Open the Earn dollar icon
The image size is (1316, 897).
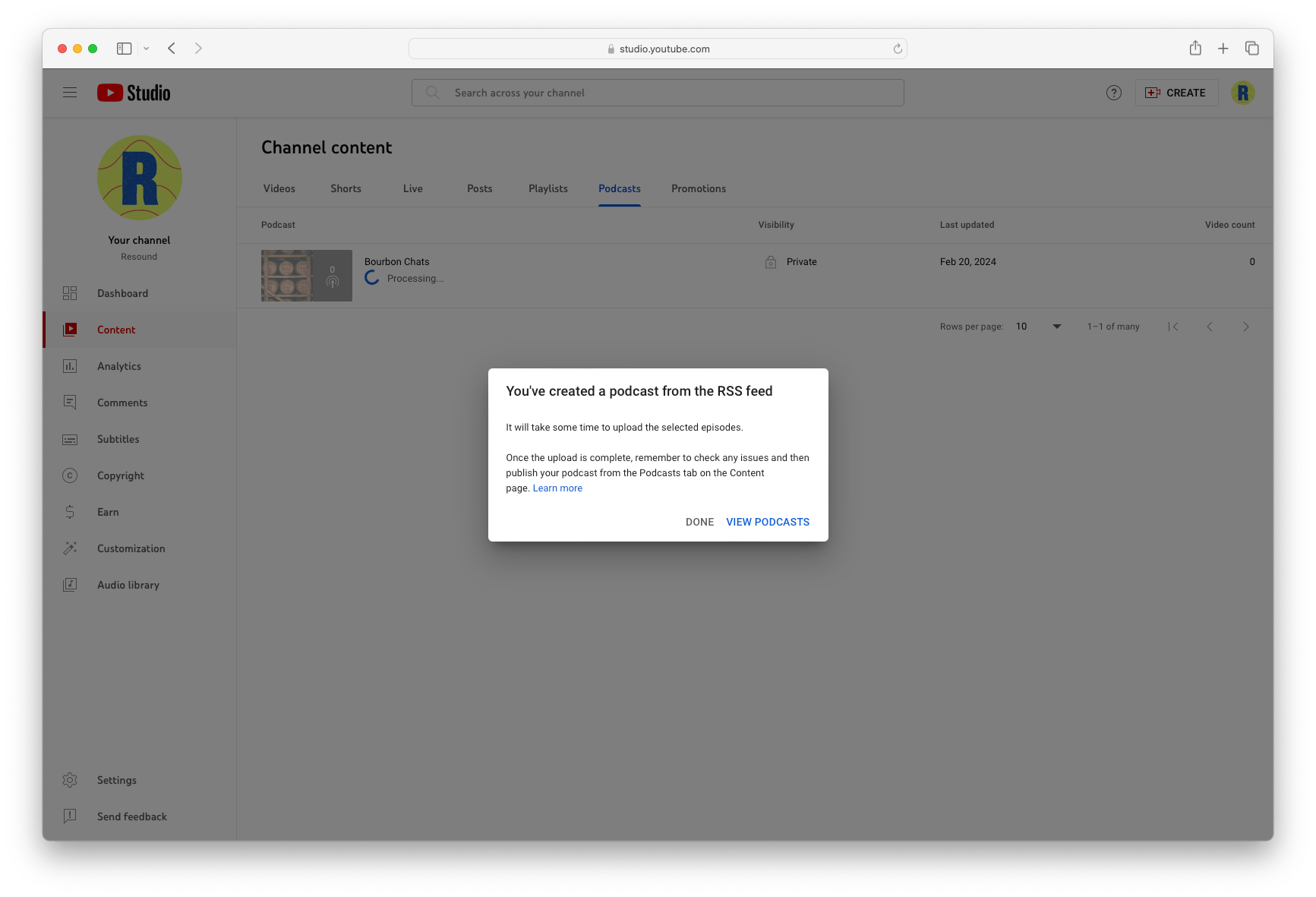pyautogui.click(x=70, y=512)
